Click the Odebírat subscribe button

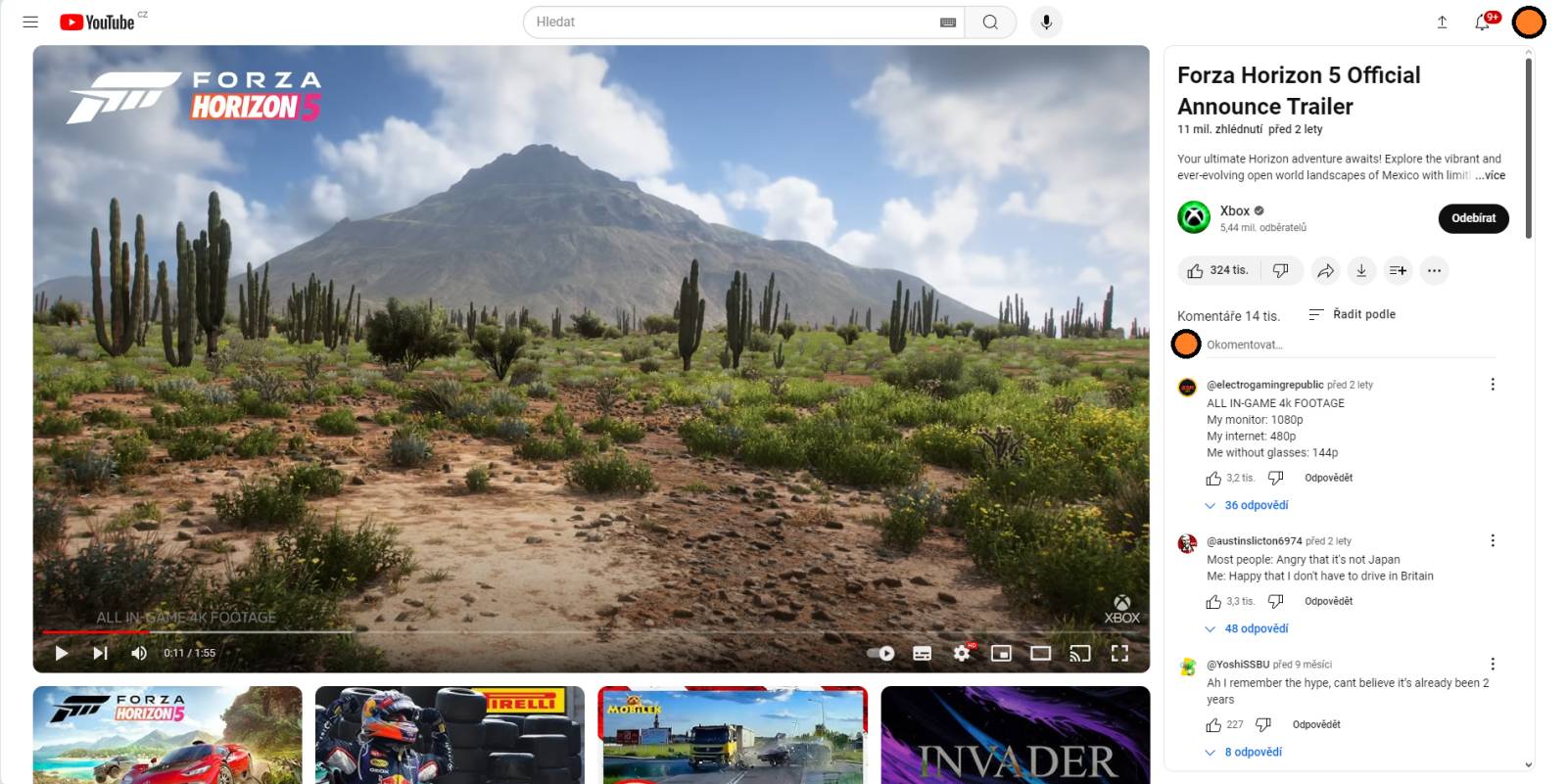(x=1473, y=218)
